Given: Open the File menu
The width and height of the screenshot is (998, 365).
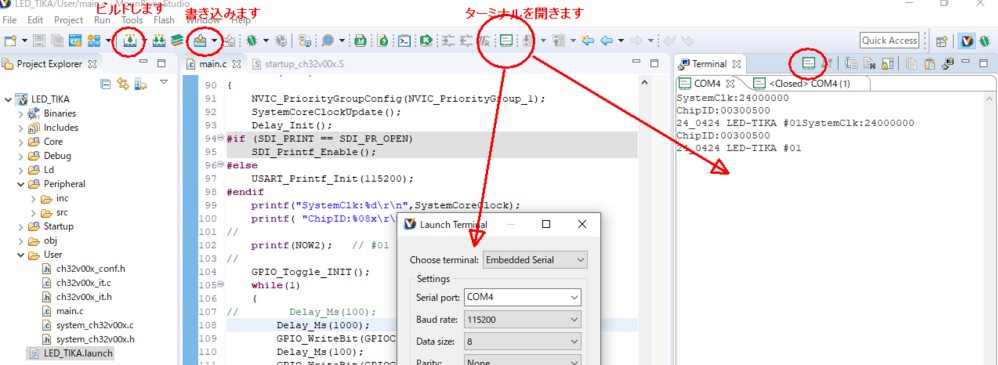Looking at the screenshot, I should click(x=10, y=20).
